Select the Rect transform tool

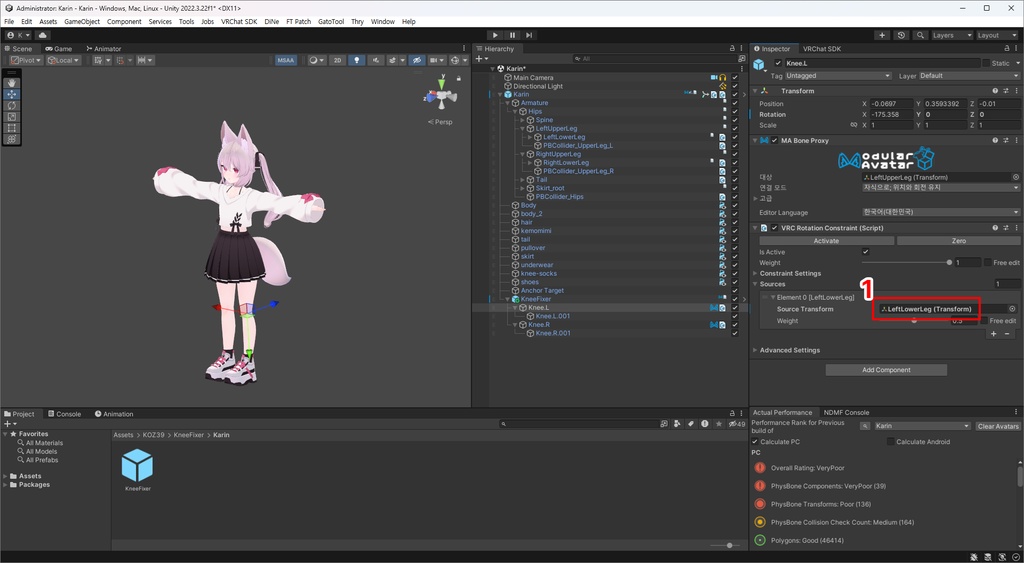tap(11, 128)
